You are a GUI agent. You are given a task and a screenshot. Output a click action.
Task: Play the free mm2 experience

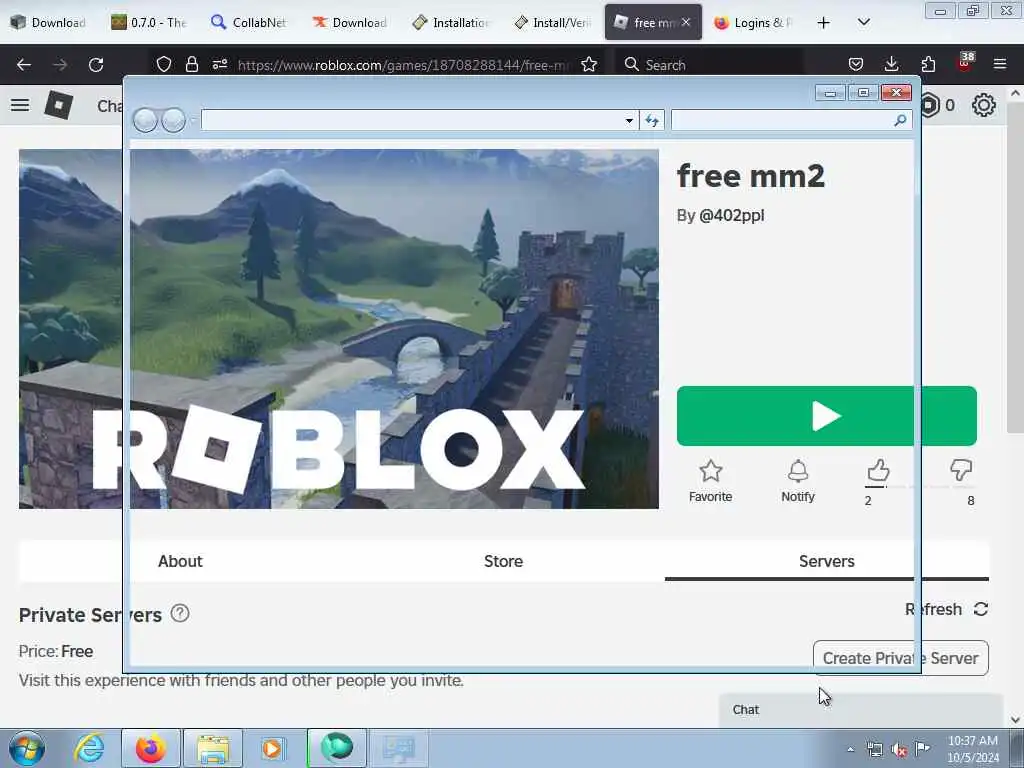click(827, 416)
